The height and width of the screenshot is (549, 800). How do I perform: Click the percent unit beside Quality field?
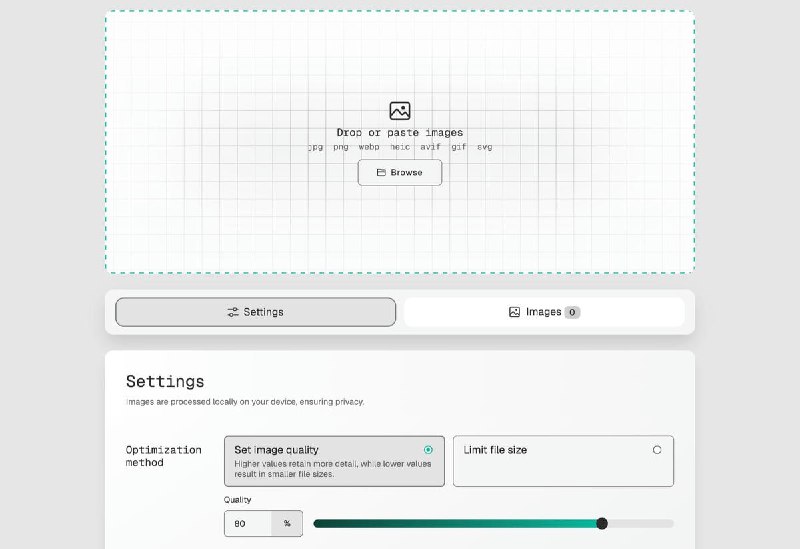point(287,523)
